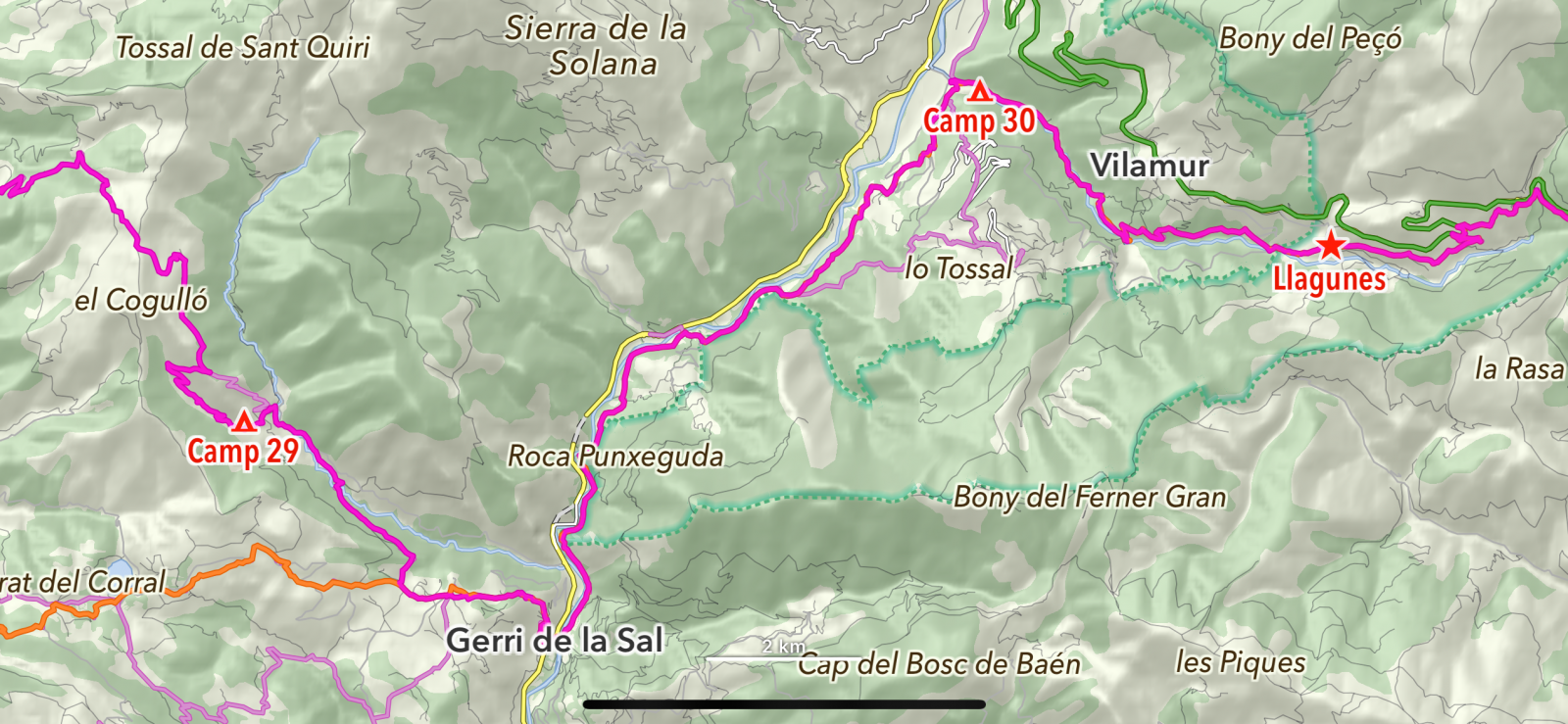
Task: Select the Llagunes waypoint label
Action: pos(1329,279)
